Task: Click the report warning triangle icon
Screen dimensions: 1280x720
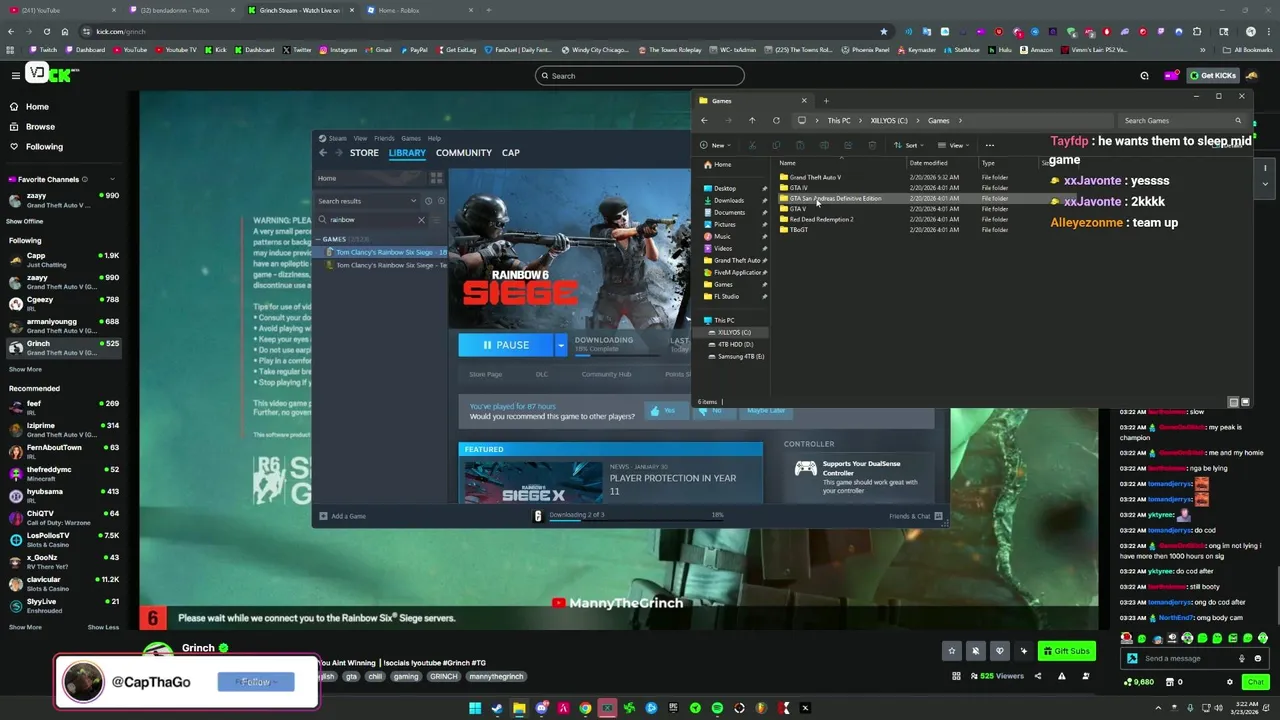Action: (x=1061, y=676)
